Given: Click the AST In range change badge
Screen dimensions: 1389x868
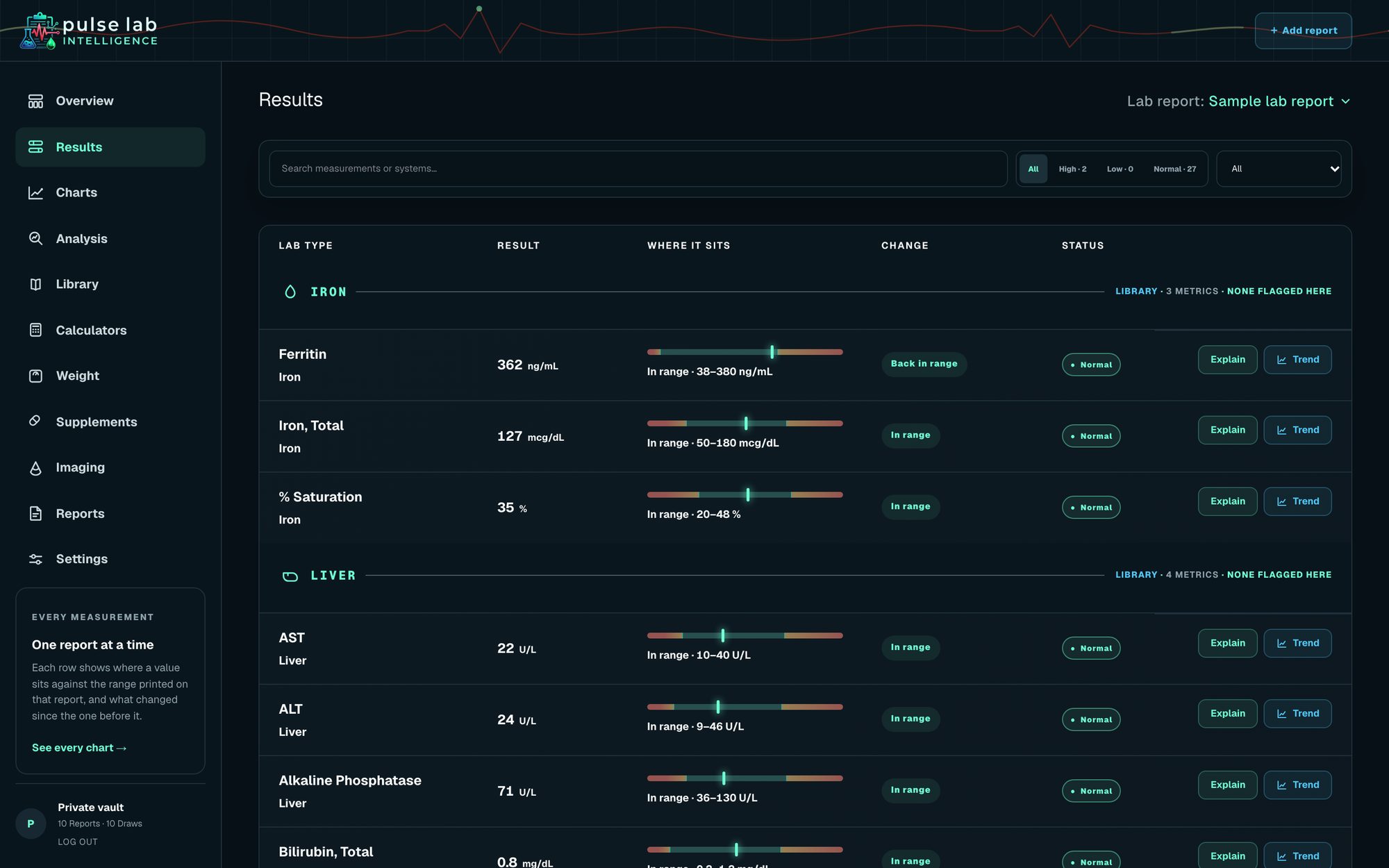Looking at the screenshot, I should (x=910, y=648).
